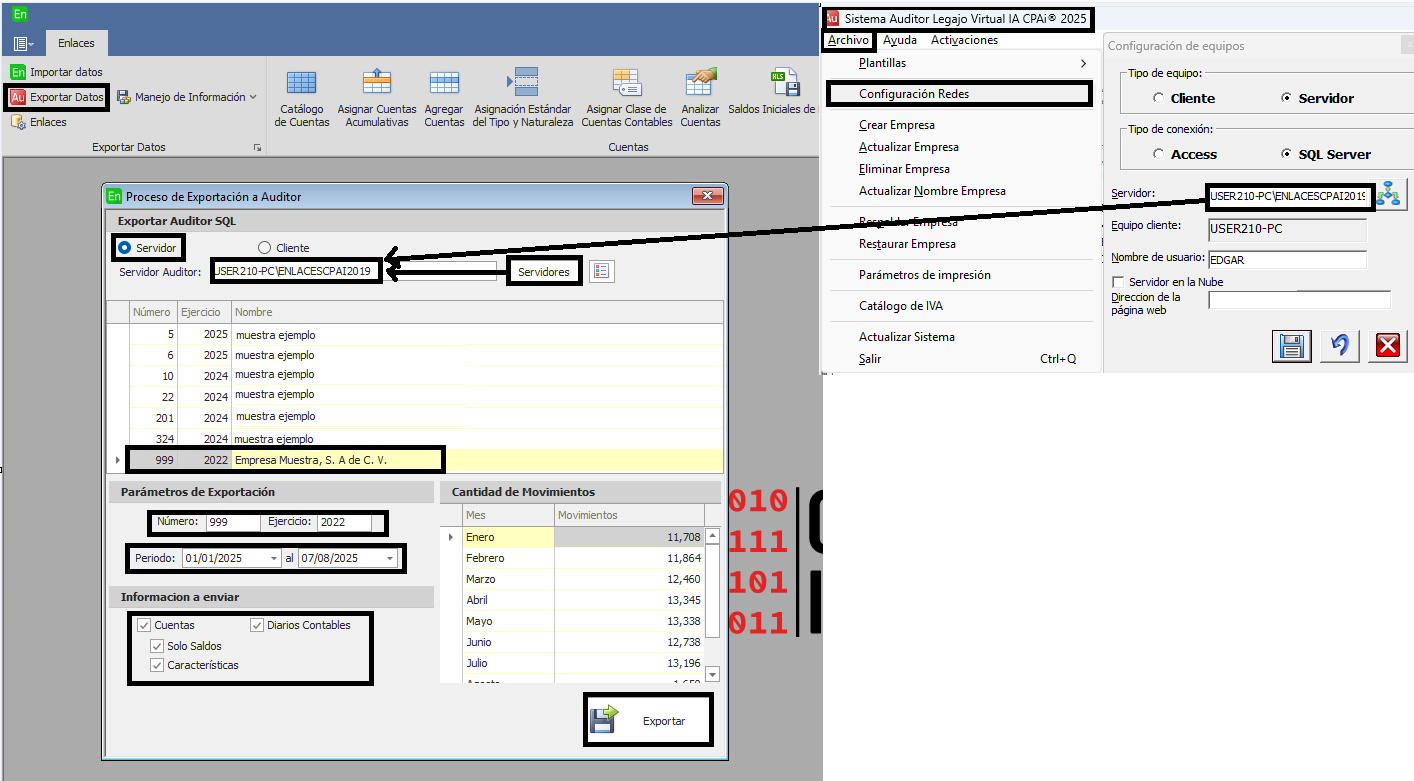Choose Restaurar Empresa menu item

point(907,244)
